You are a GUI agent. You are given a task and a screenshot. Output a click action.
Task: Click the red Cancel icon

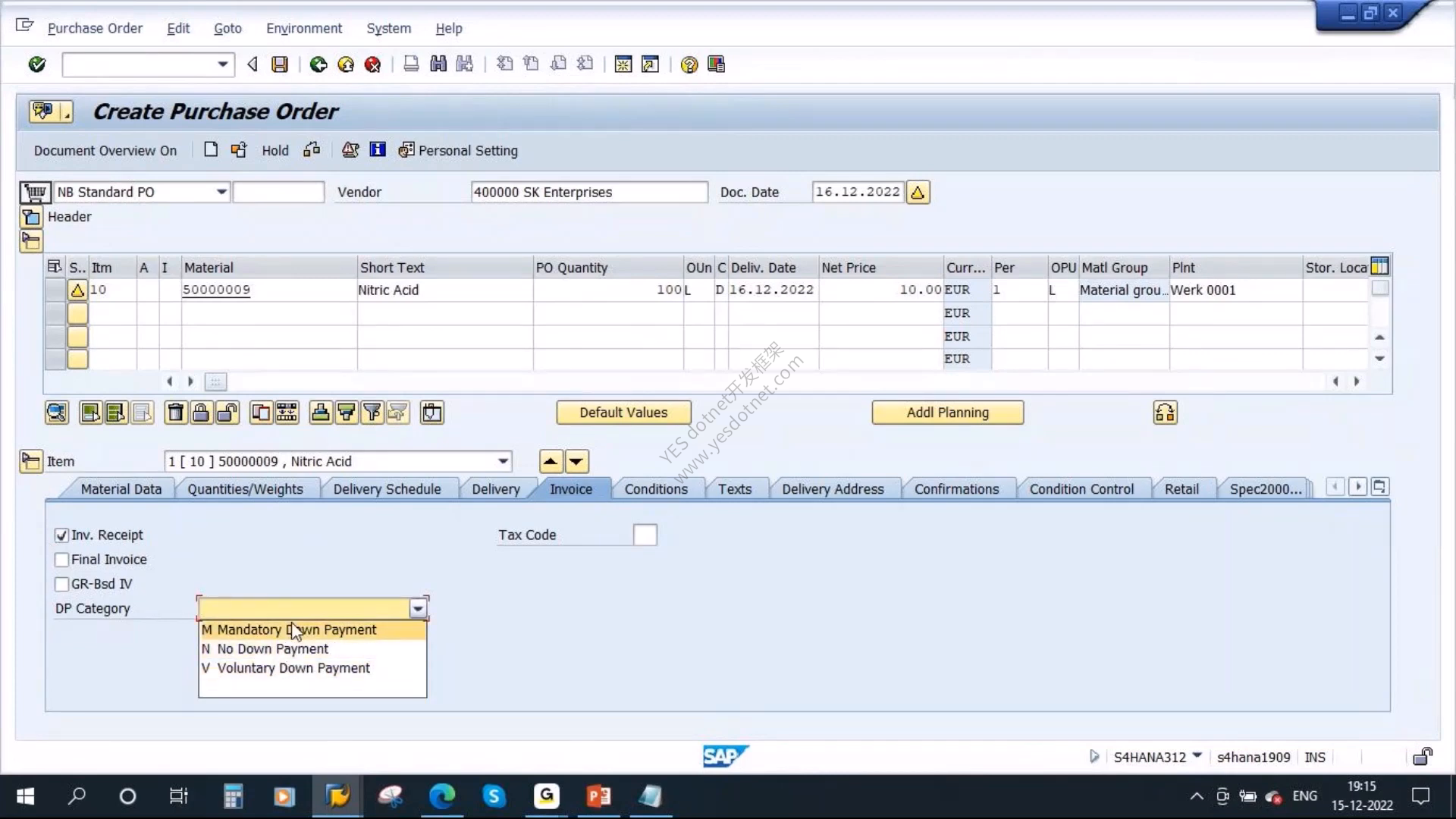tap(372, 64)
